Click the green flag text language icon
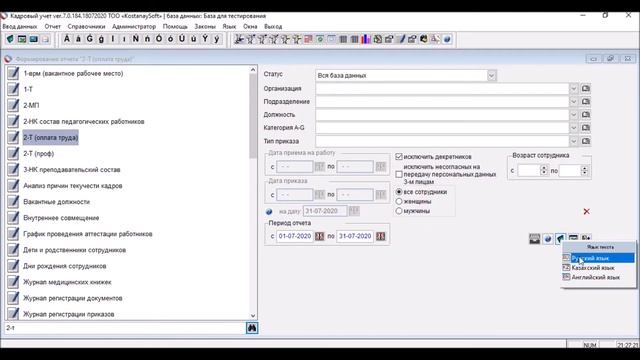640x360 pixels. pyautogui.click(x=560, y=239)
